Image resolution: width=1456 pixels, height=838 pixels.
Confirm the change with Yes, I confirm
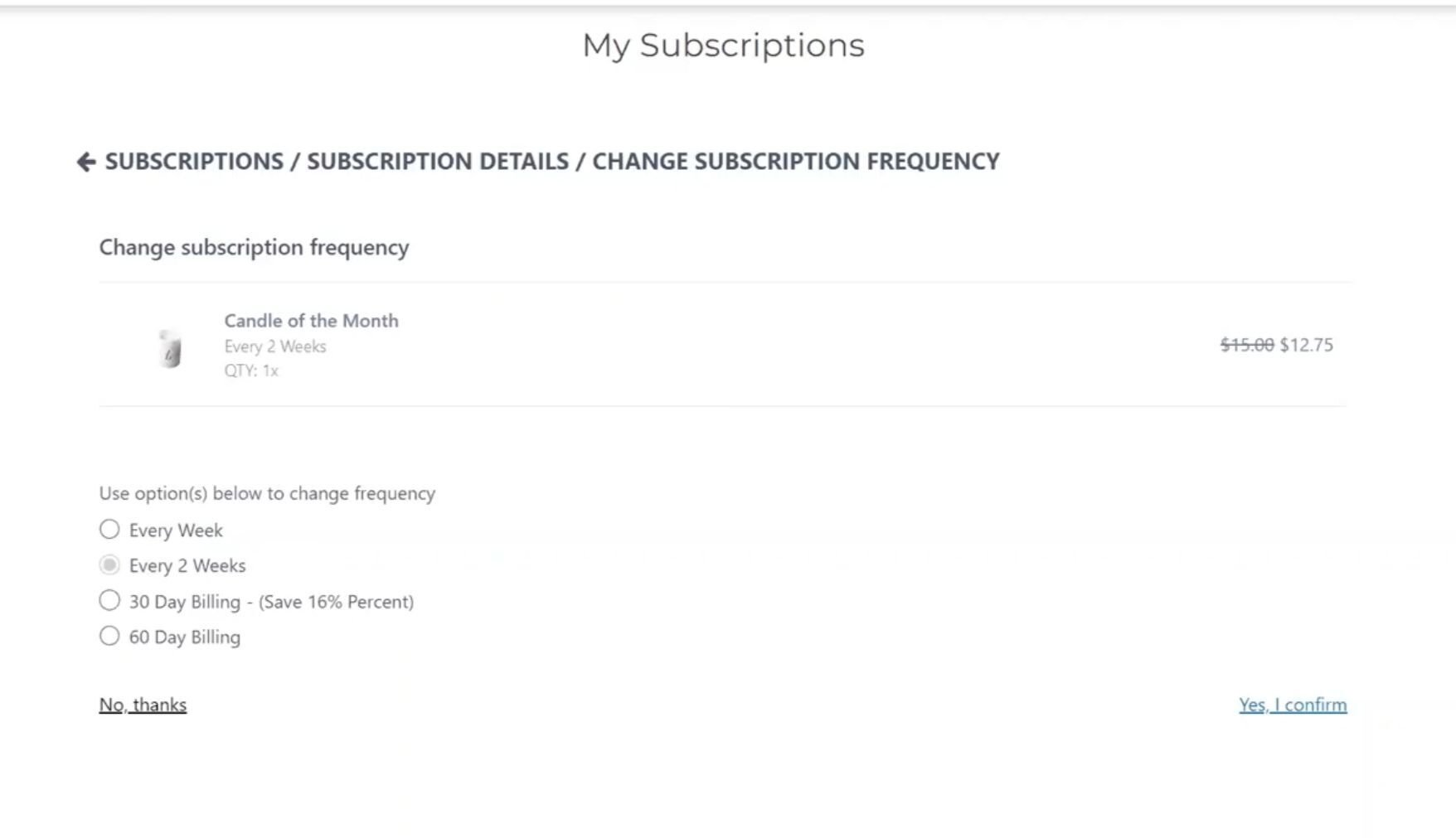tap(1293, 704)
